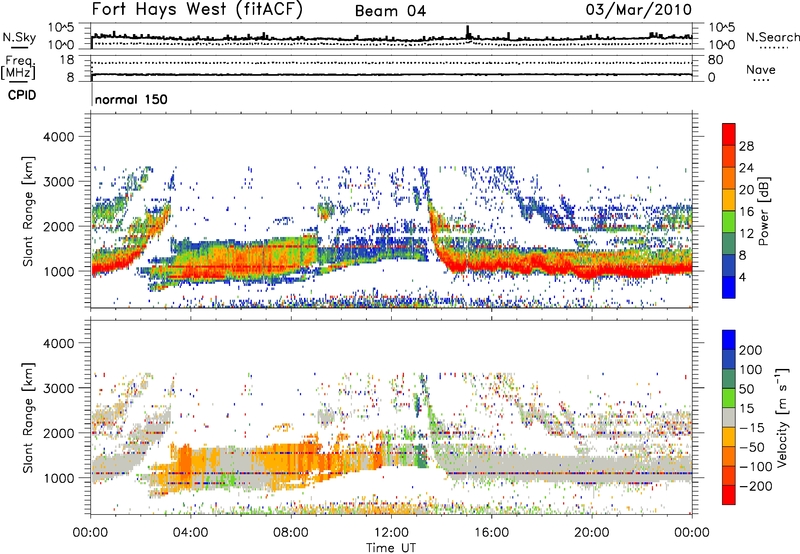Click the gray segment of Velocity color bar
This screenshot has height=554, width=800.
(x=729, y=417)
